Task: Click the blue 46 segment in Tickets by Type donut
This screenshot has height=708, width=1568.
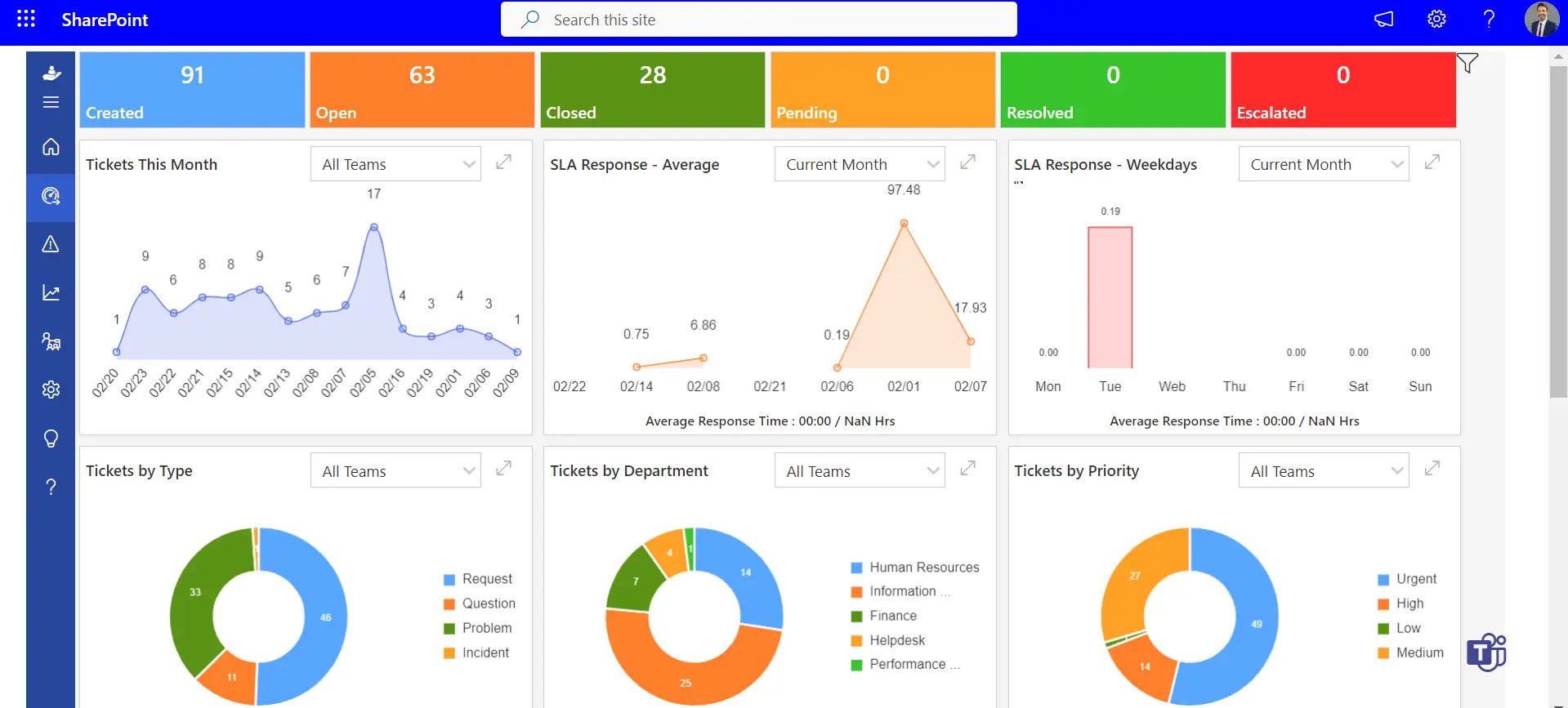Action: click(326, 617)
